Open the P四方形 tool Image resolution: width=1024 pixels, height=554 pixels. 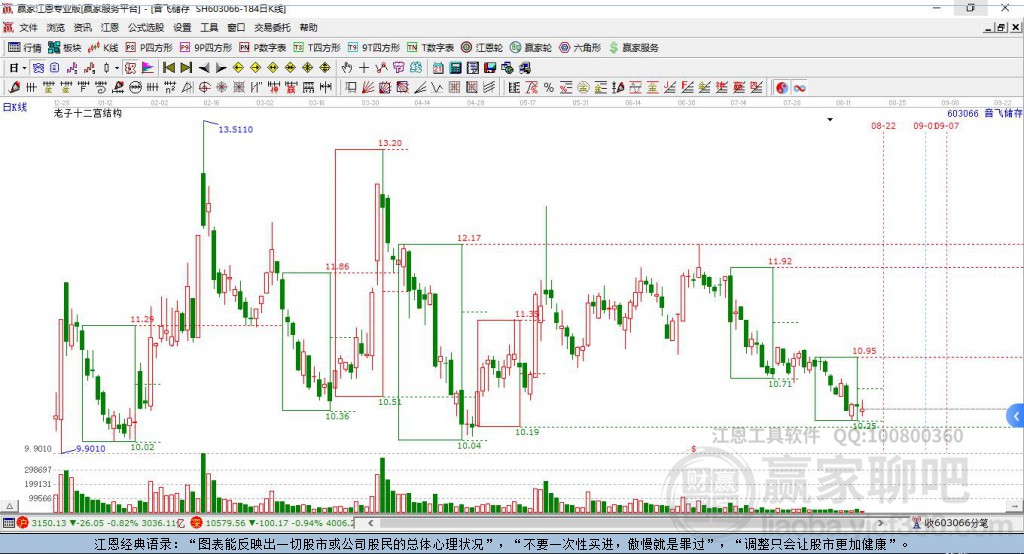click(149, 48)
